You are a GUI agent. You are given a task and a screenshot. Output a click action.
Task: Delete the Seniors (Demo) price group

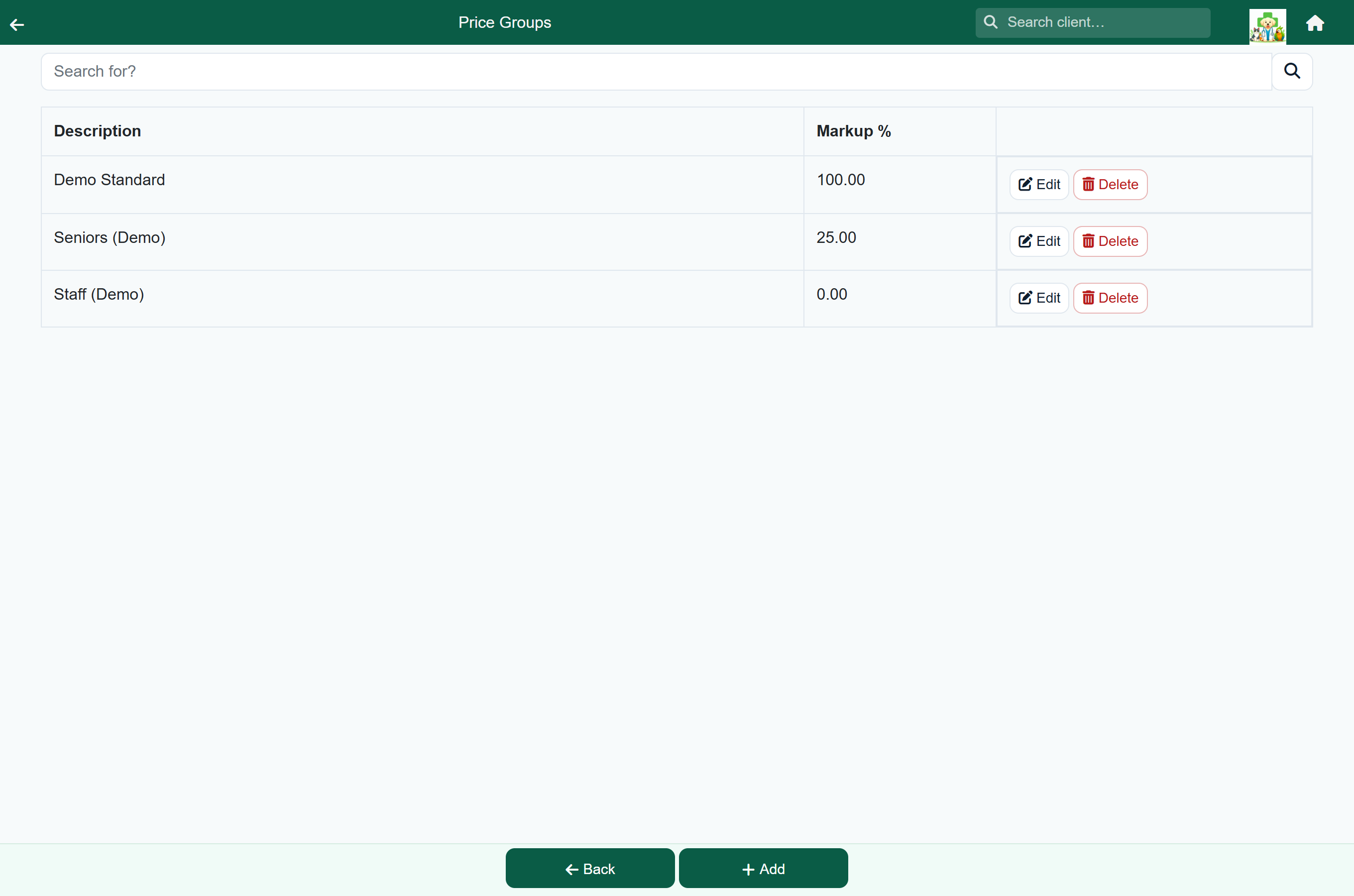pos(1110,241)
